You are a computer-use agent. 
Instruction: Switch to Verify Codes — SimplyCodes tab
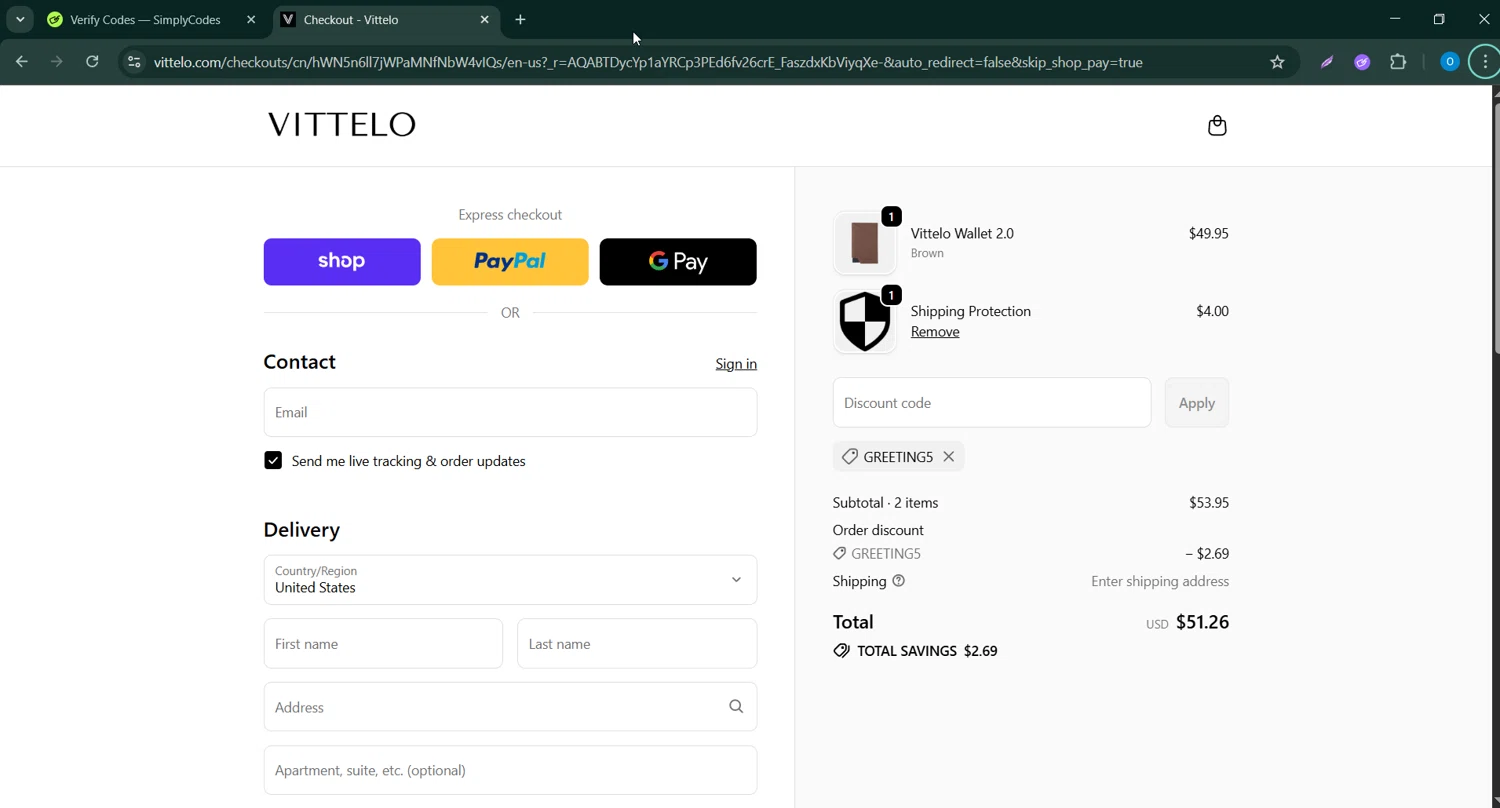[145, 20]
